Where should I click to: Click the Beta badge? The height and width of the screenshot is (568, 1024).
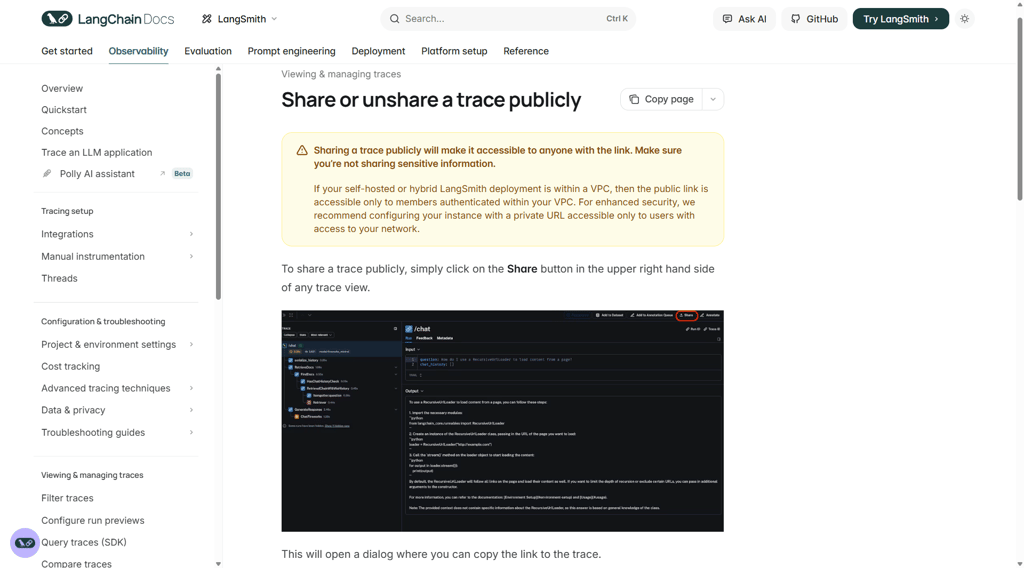pos(182,174)
